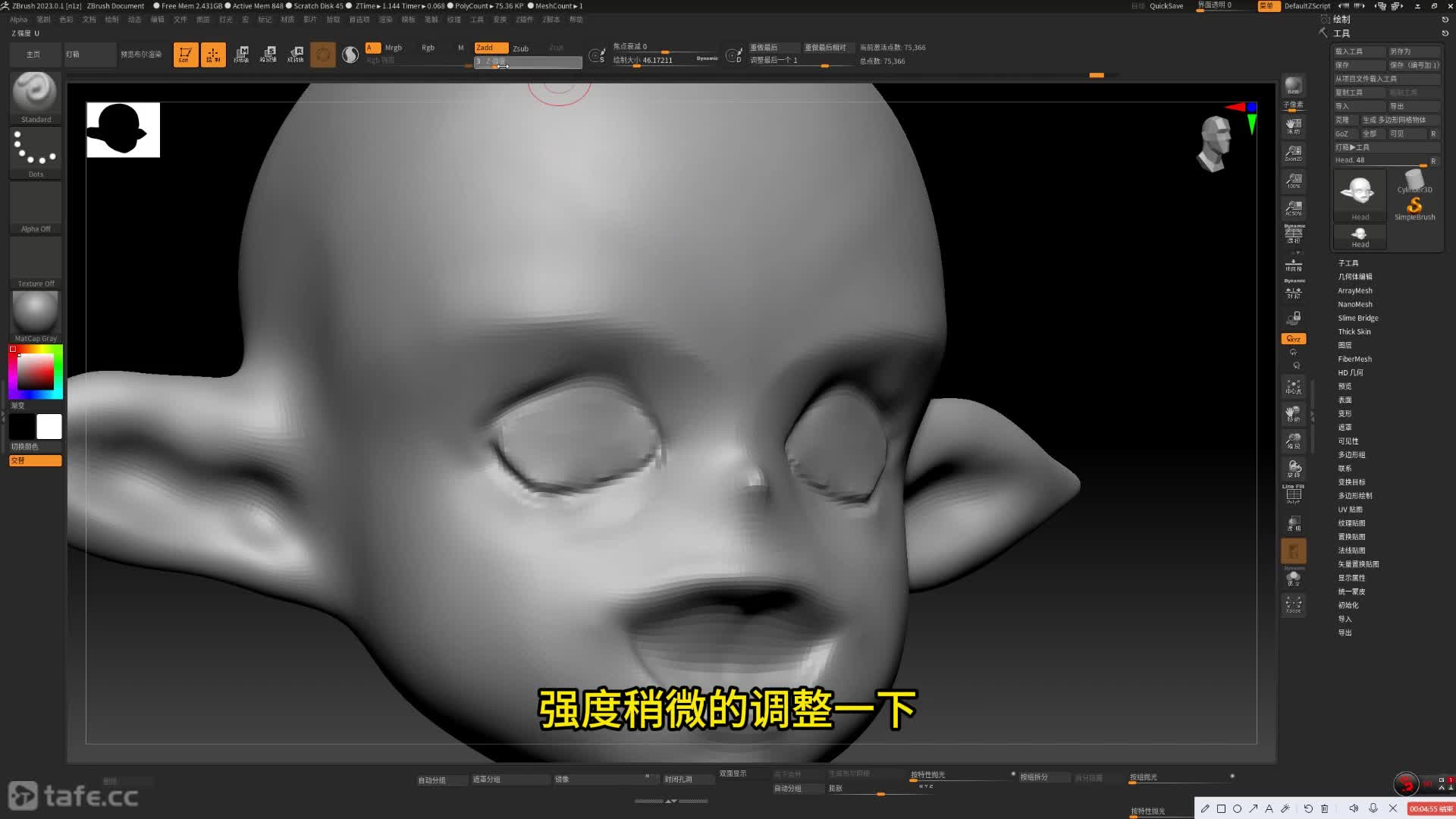1456x819 pixels.
Task: Toggle Line Fill PolyF display
Action: click(1294, 494)
